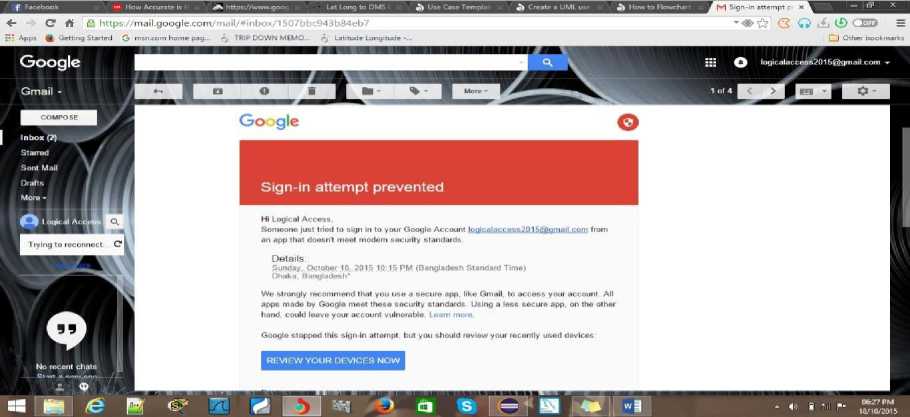Open the Move to folder dropdown

click(370, 91)
